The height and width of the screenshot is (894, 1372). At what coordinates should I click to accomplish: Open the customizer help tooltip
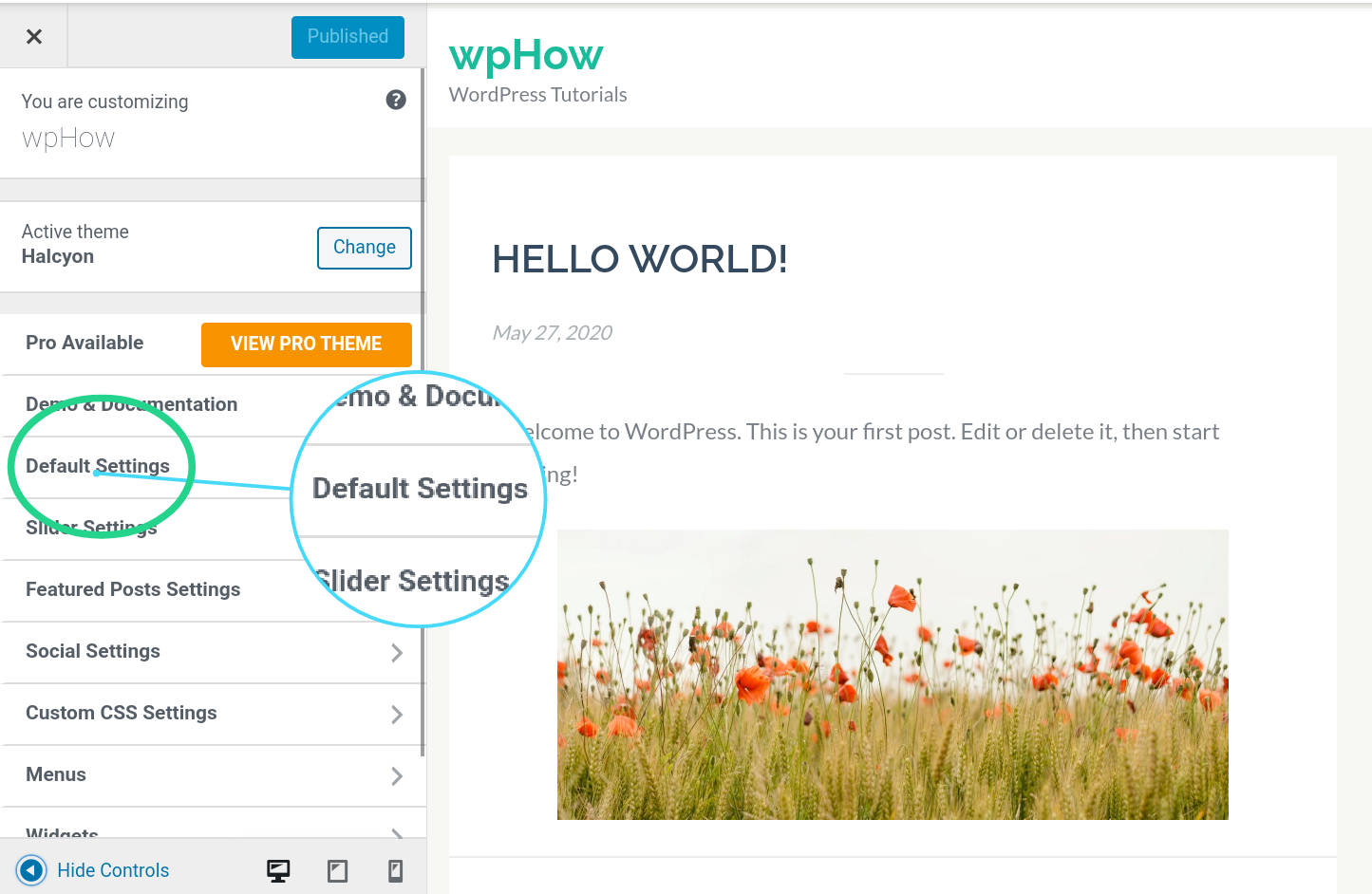point(396,100)
